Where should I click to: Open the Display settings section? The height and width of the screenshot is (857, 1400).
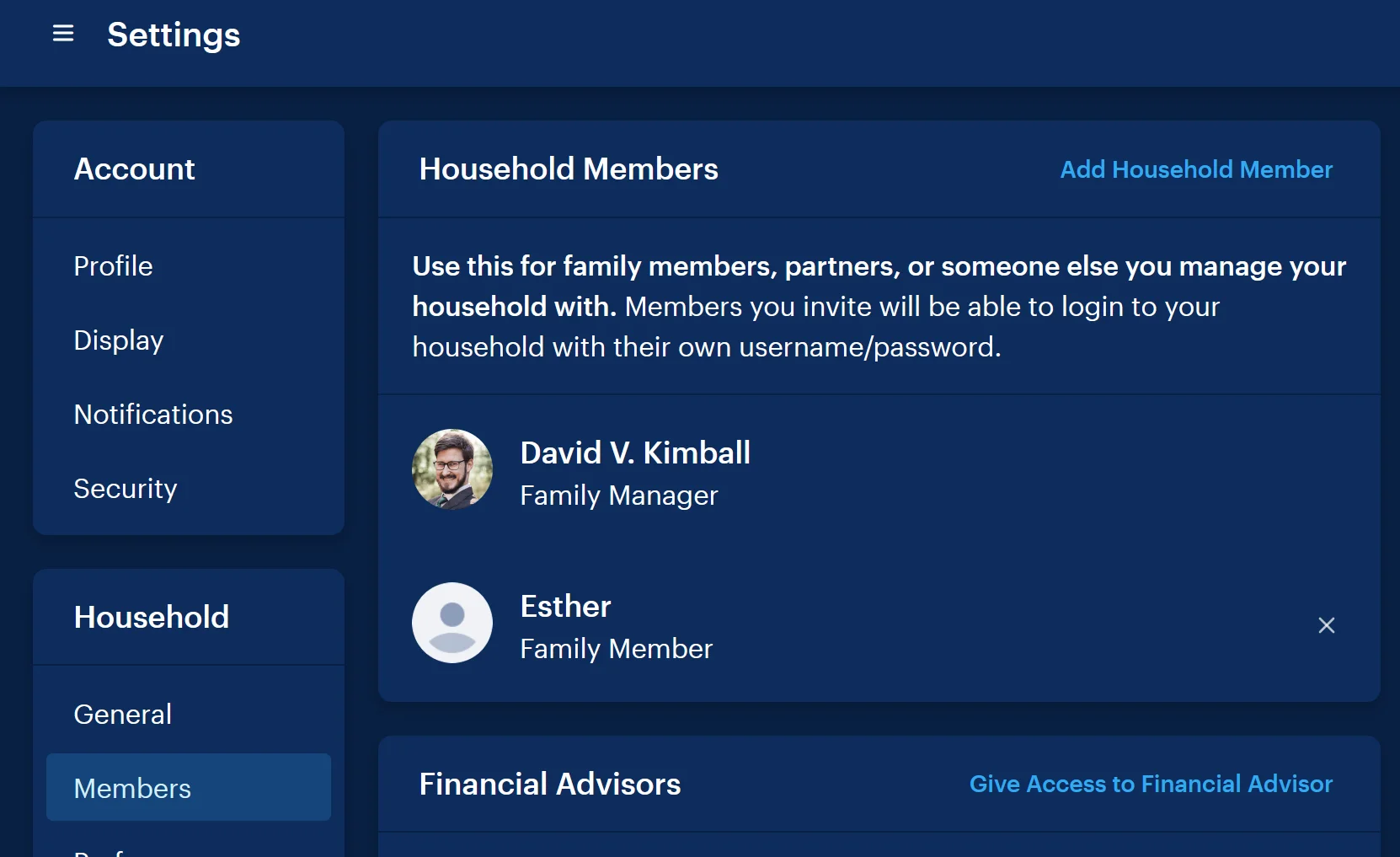(x=118, y=340)
